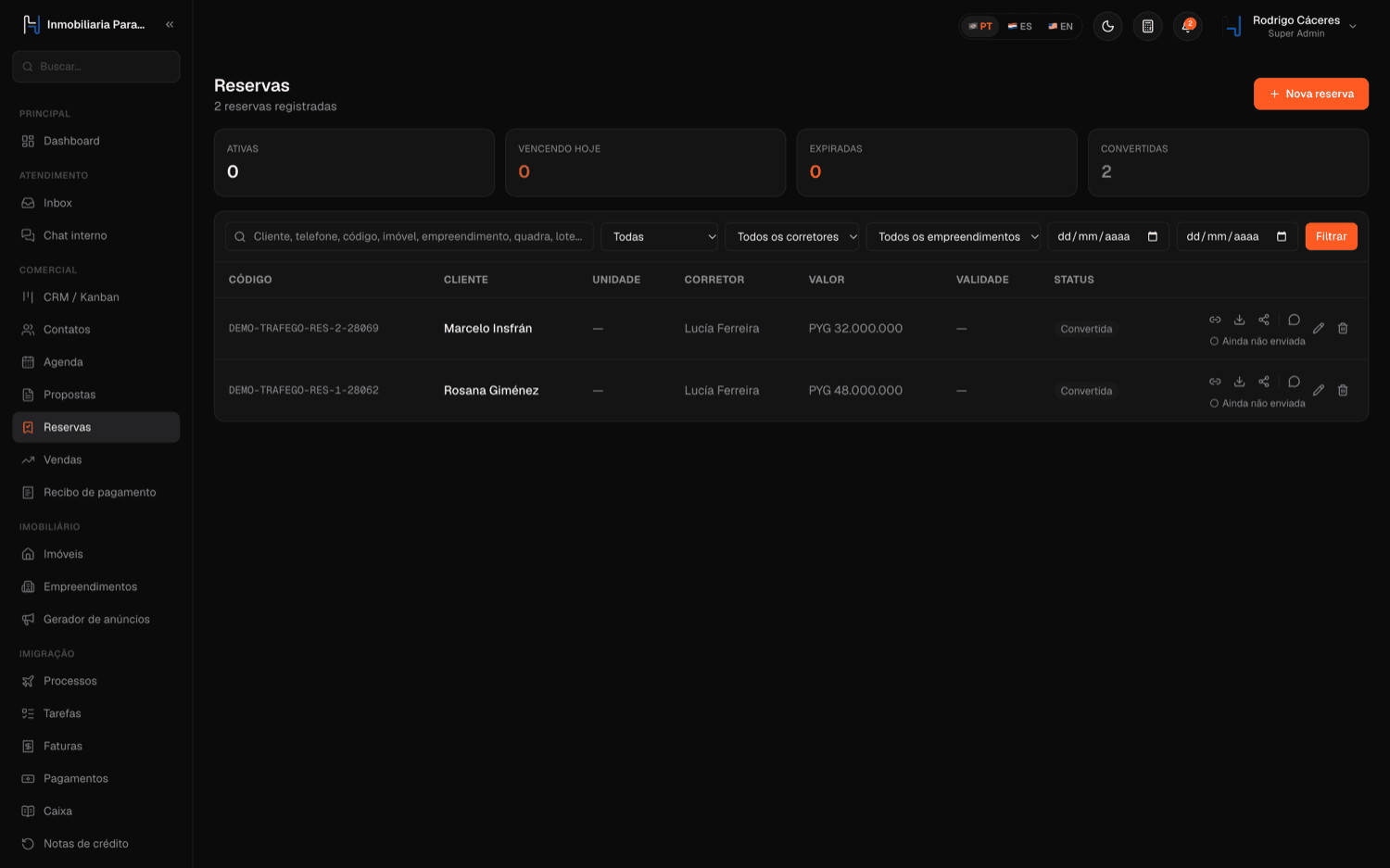Screen dimensions: 1390x868
Task: Open Vendas section
Action: (x=96, y=459)
